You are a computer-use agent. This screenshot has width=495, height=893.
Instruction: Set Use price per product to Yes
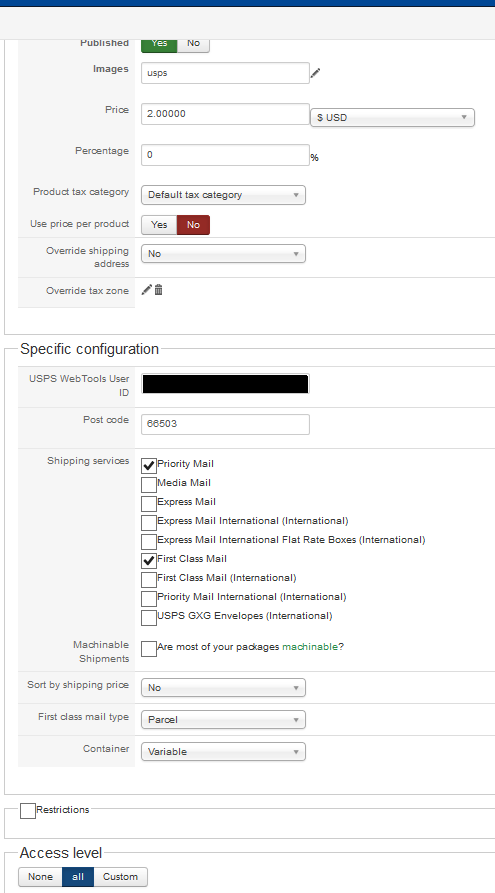(159, 225)
